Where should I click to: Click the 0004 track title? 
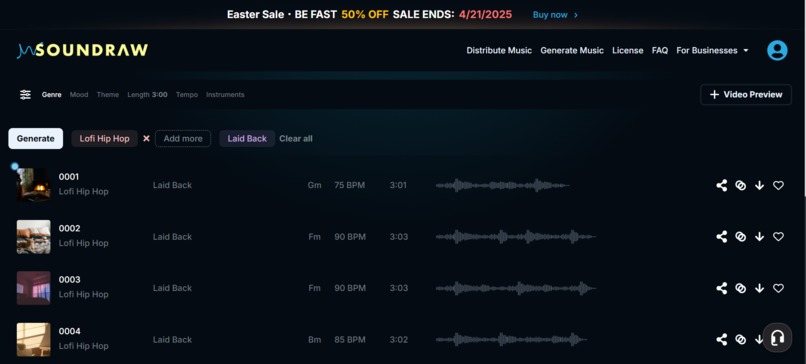pos(69,331)
